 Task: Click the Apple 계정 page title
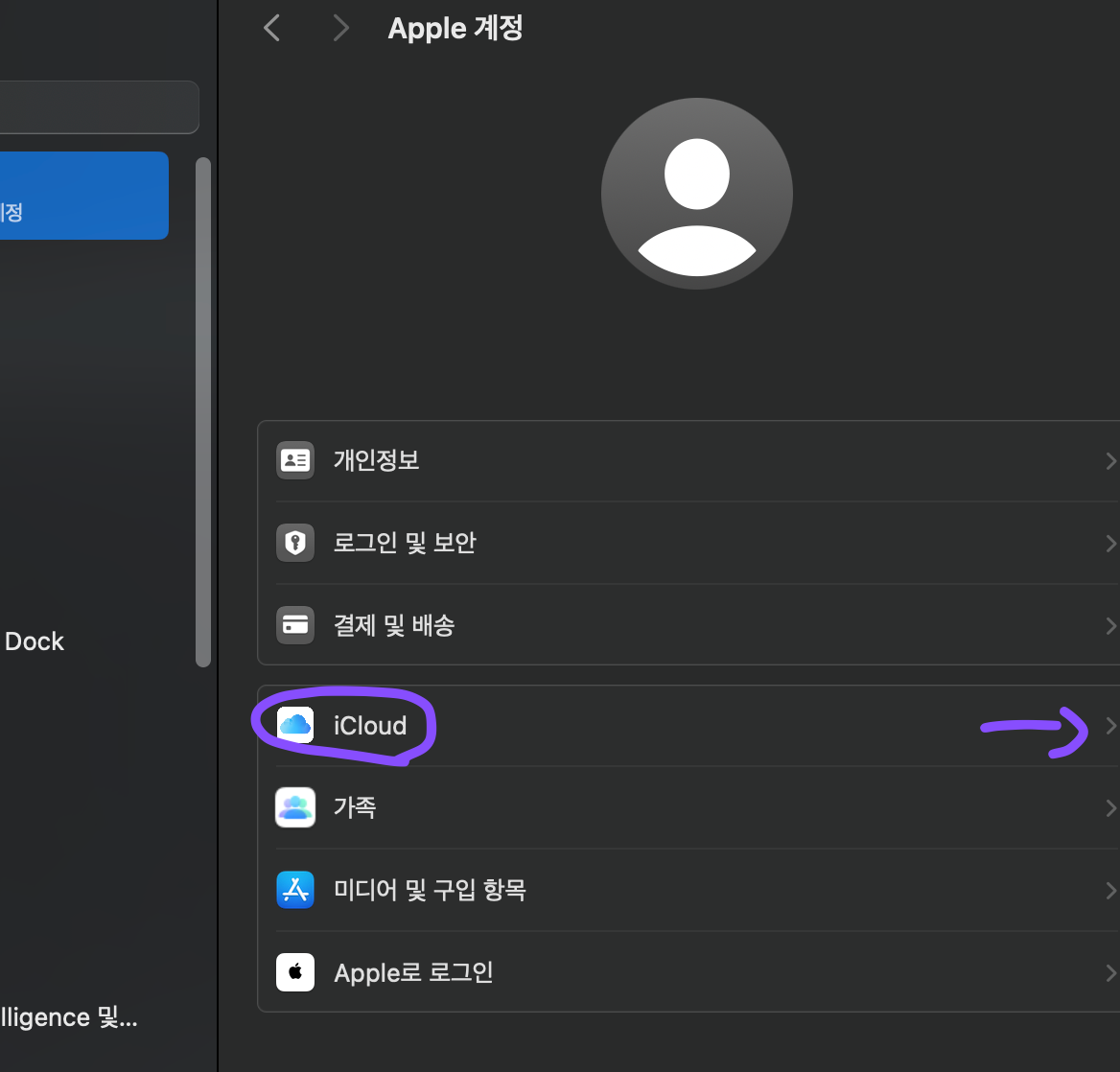[x=455, y=29]
